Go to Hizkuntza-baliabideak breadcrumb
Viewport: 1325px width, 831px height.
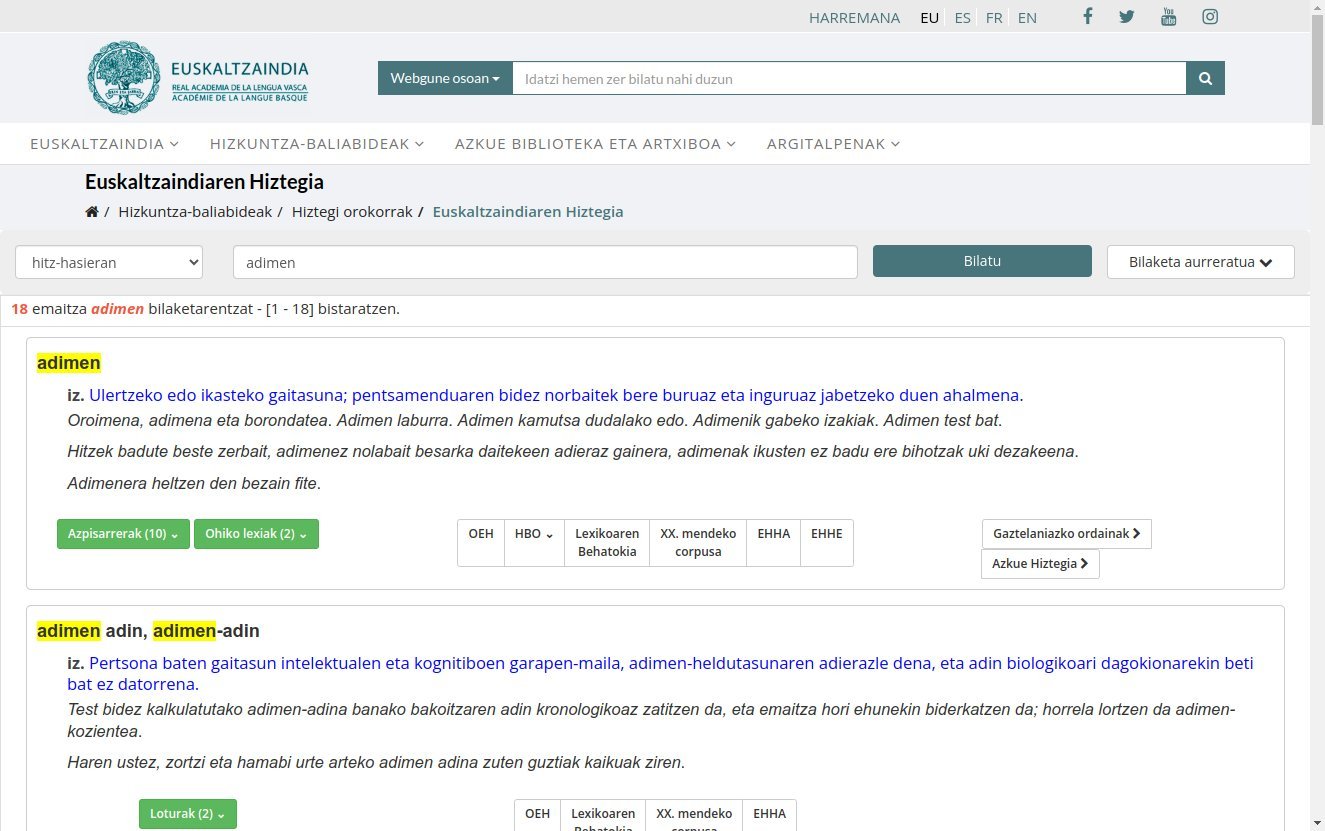(x=195, y=212)
